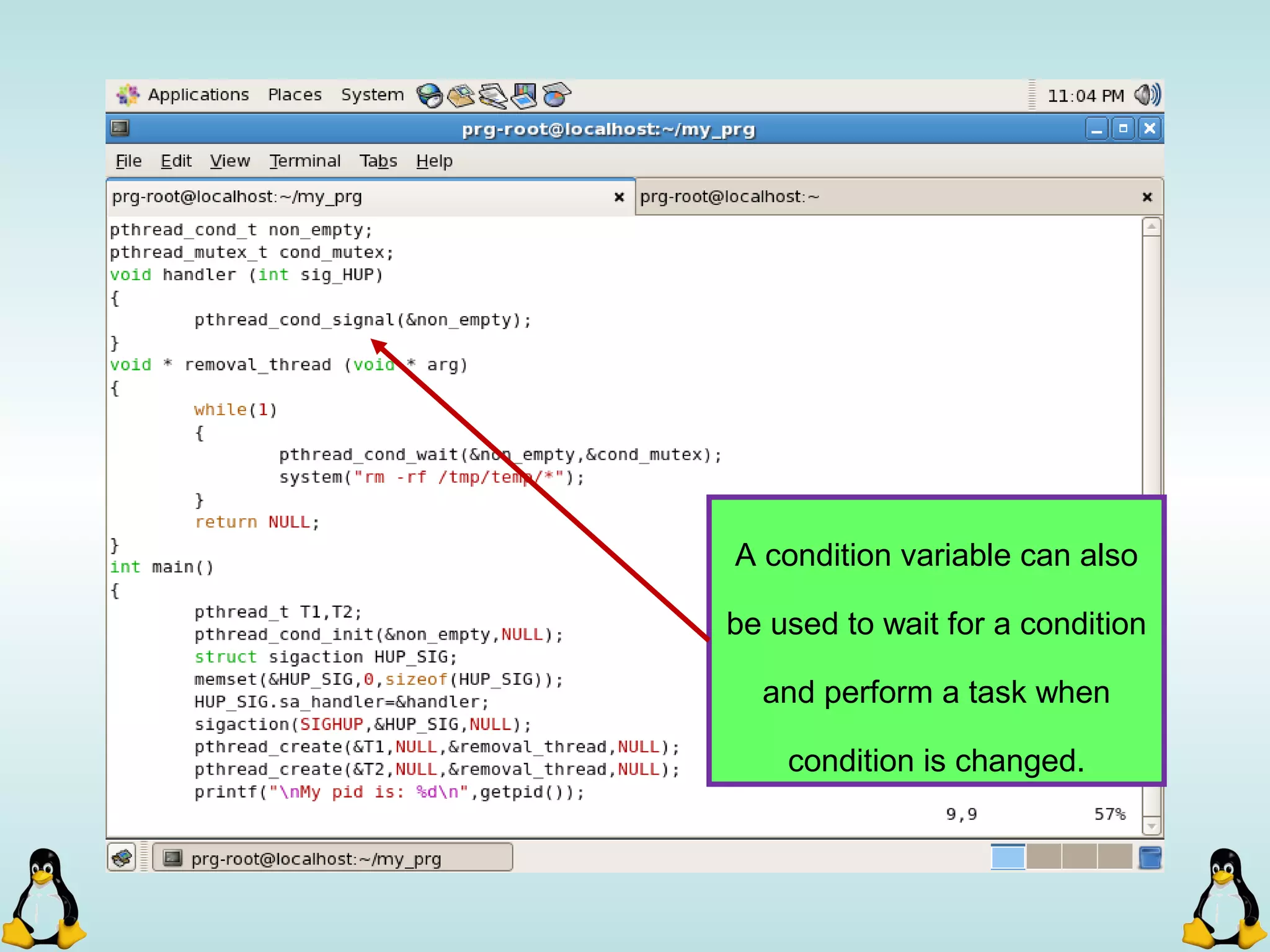Select the prg-root@localhost taskbar window button

pyautogui.click(x=333, y=858)
